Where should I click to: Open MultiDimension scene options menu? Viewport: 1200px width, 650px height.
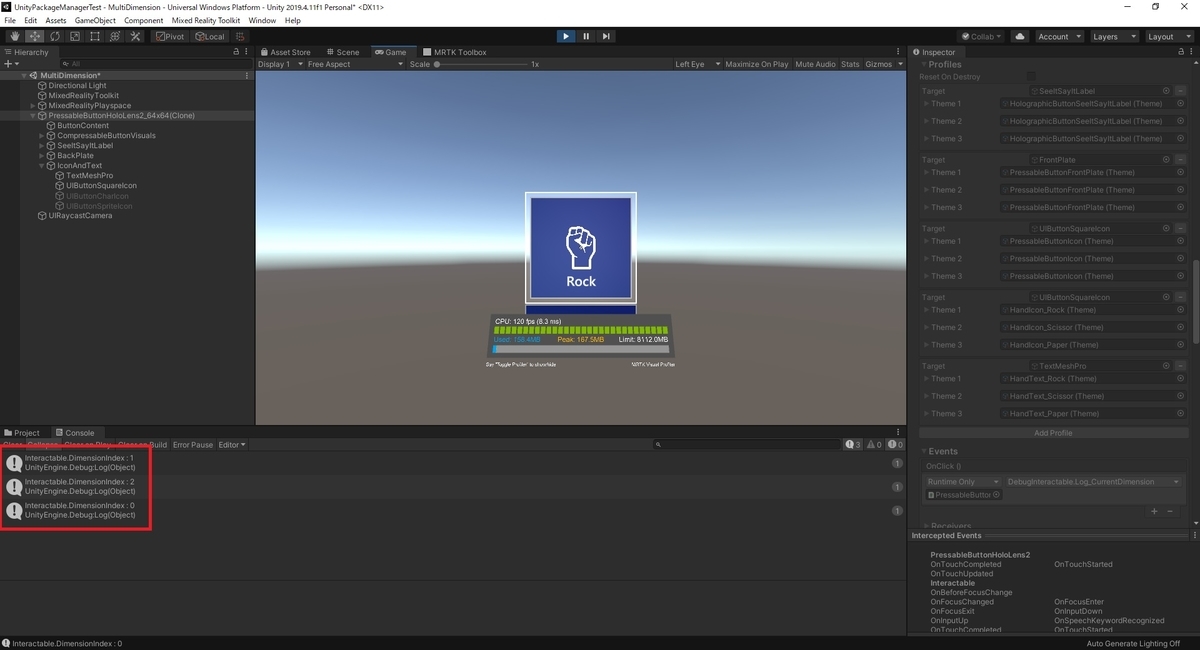tap(247, 75)
